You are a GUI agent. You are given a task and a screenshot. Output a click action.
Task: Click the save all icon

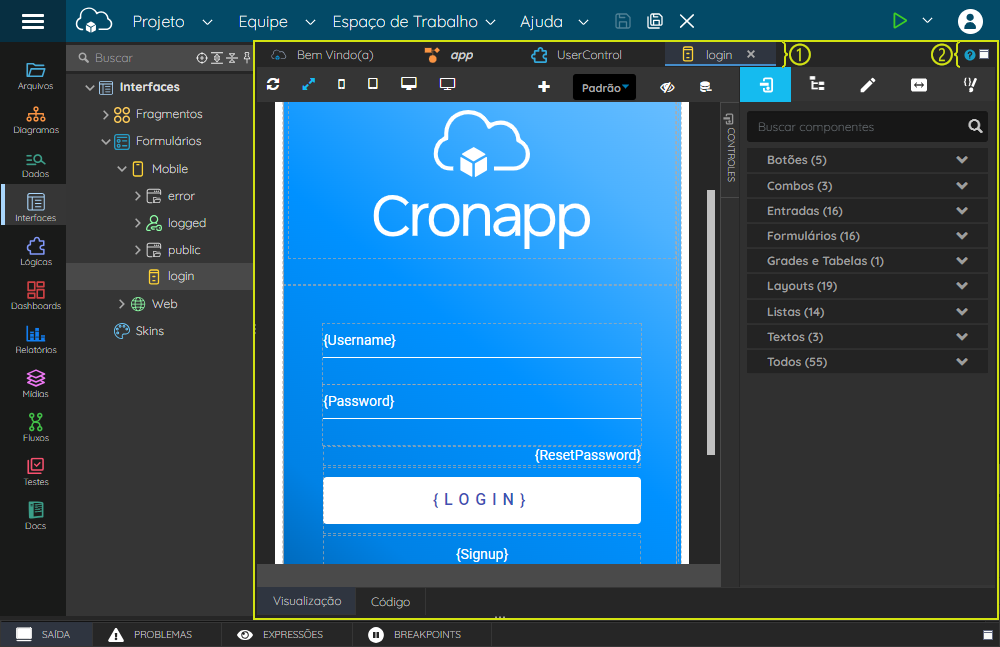(x=655, y=22)
